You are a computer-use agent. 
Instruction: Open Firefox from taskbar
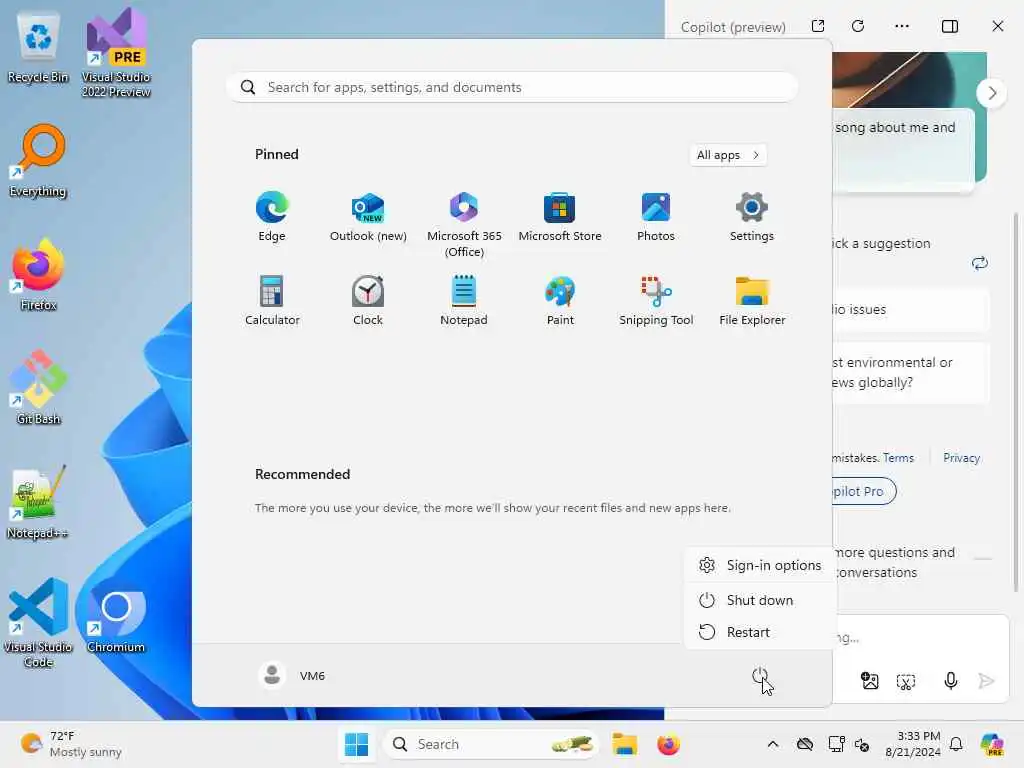coord(668,744)
